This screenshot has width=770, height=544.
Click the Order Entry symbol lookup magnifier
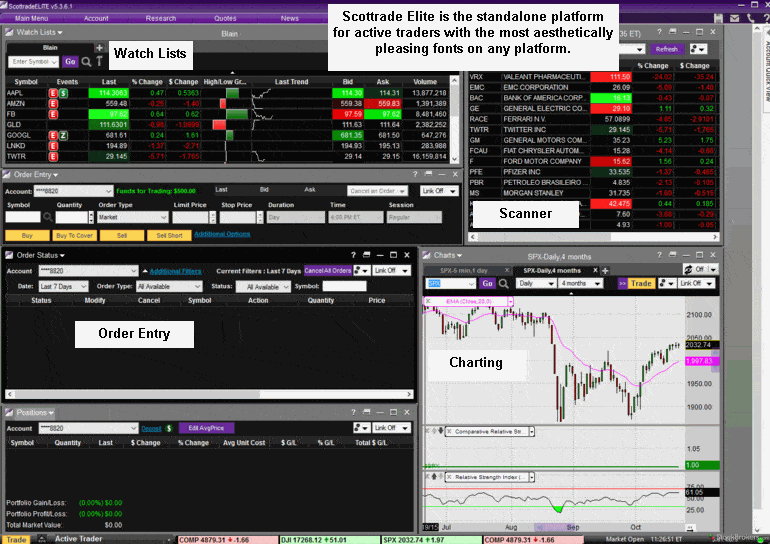point(48,217)
